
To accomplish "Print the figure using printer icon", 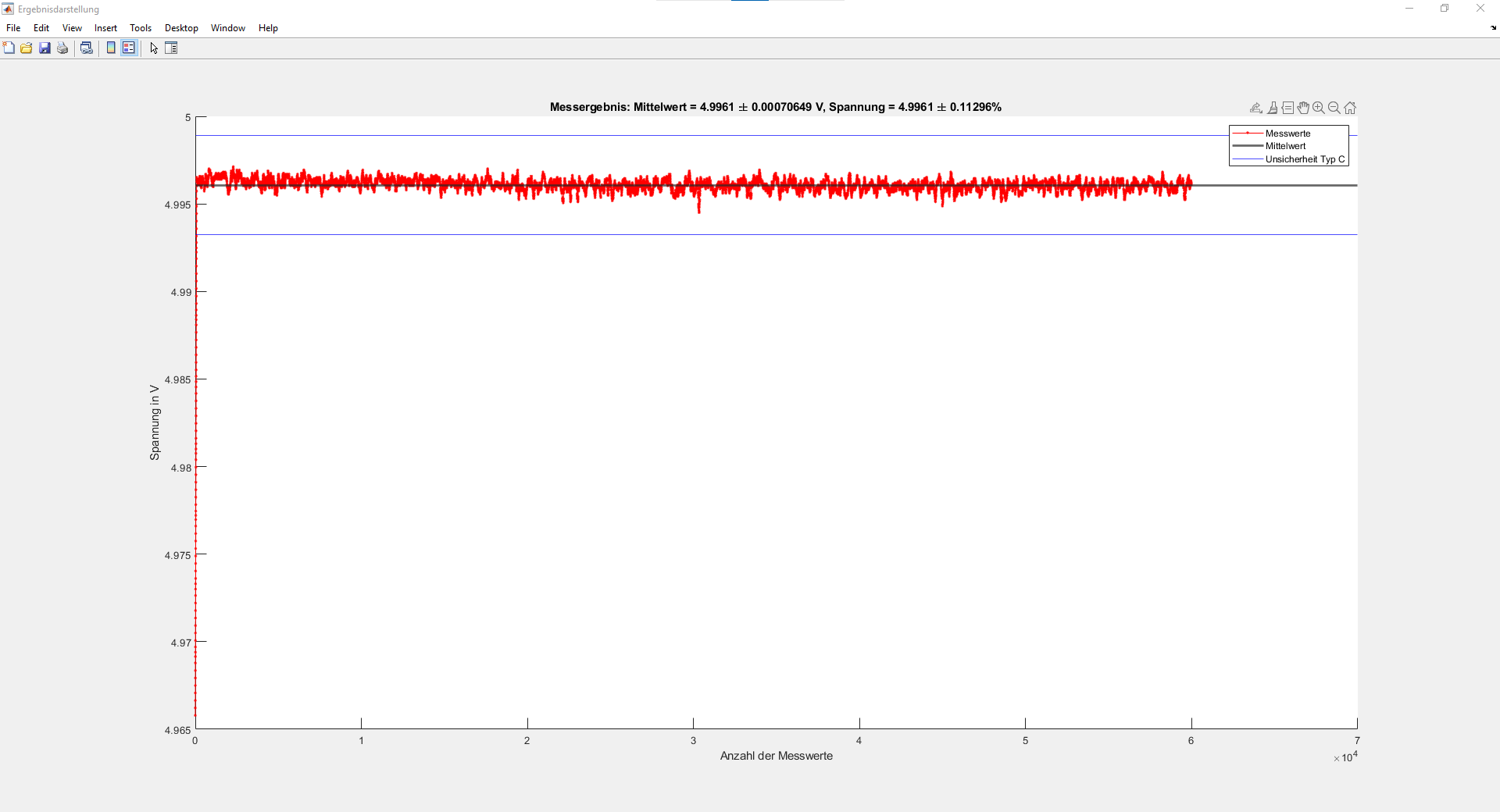I will tap(62, 48).
